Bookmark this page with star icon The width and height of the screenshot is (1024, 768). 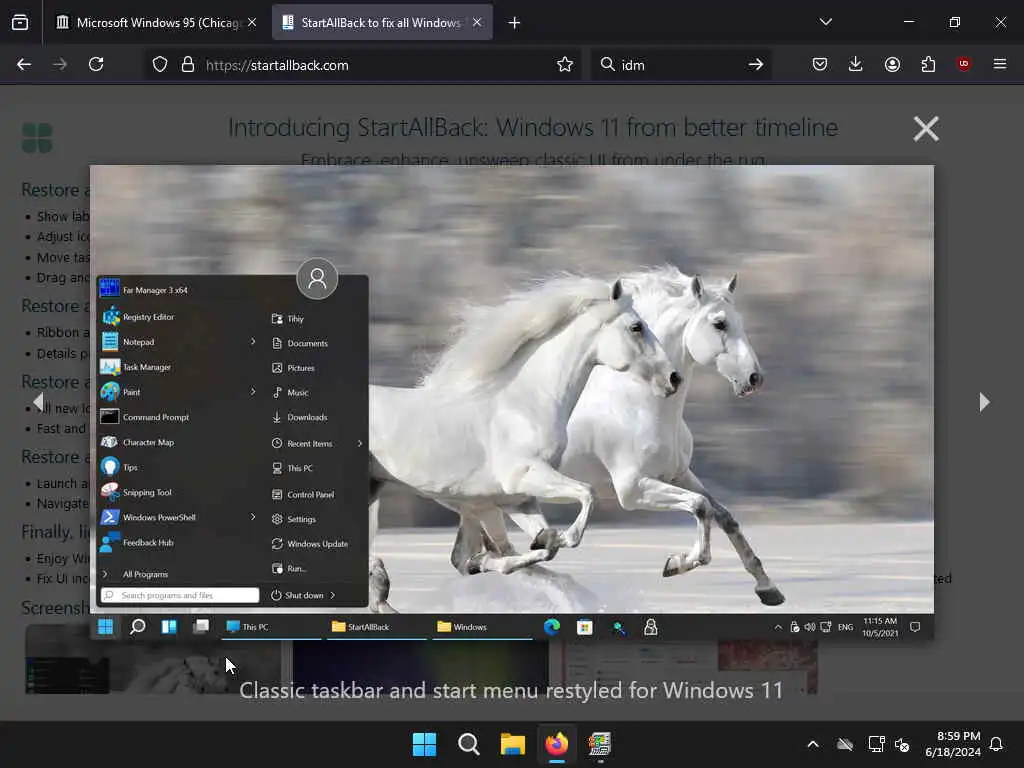tap(565, 64)
